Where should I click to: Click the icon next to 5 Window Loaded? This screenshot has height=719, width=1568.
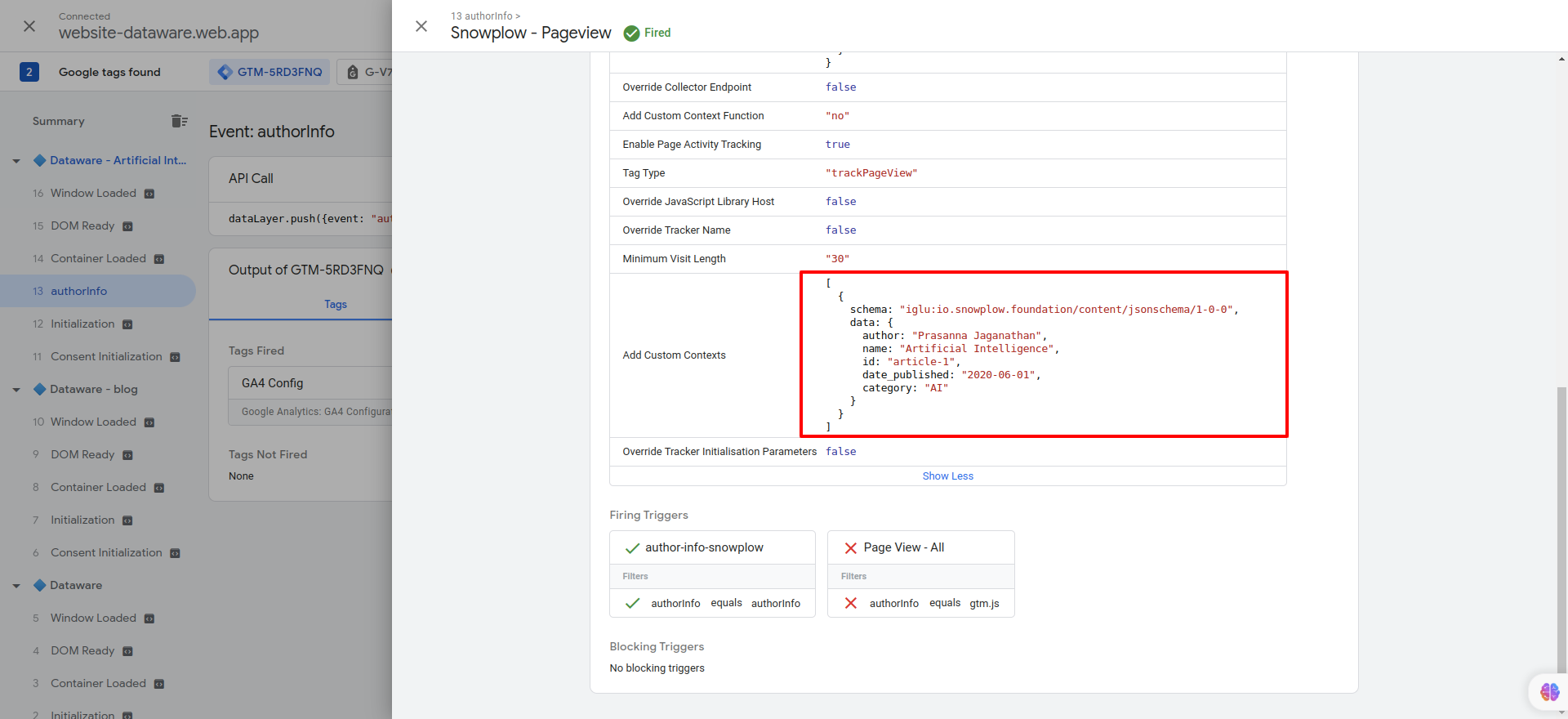click(x=149, y=619)
